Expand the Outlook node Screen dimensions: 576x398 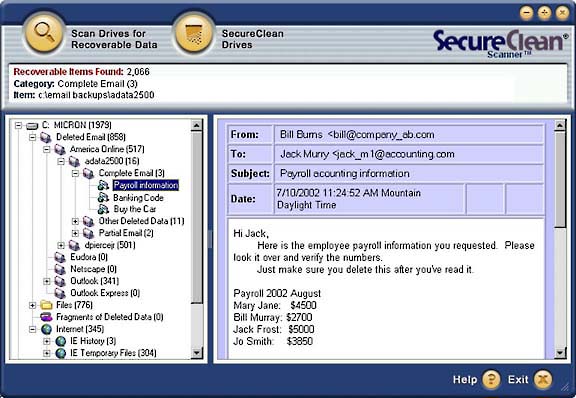(x=47, y=282)
